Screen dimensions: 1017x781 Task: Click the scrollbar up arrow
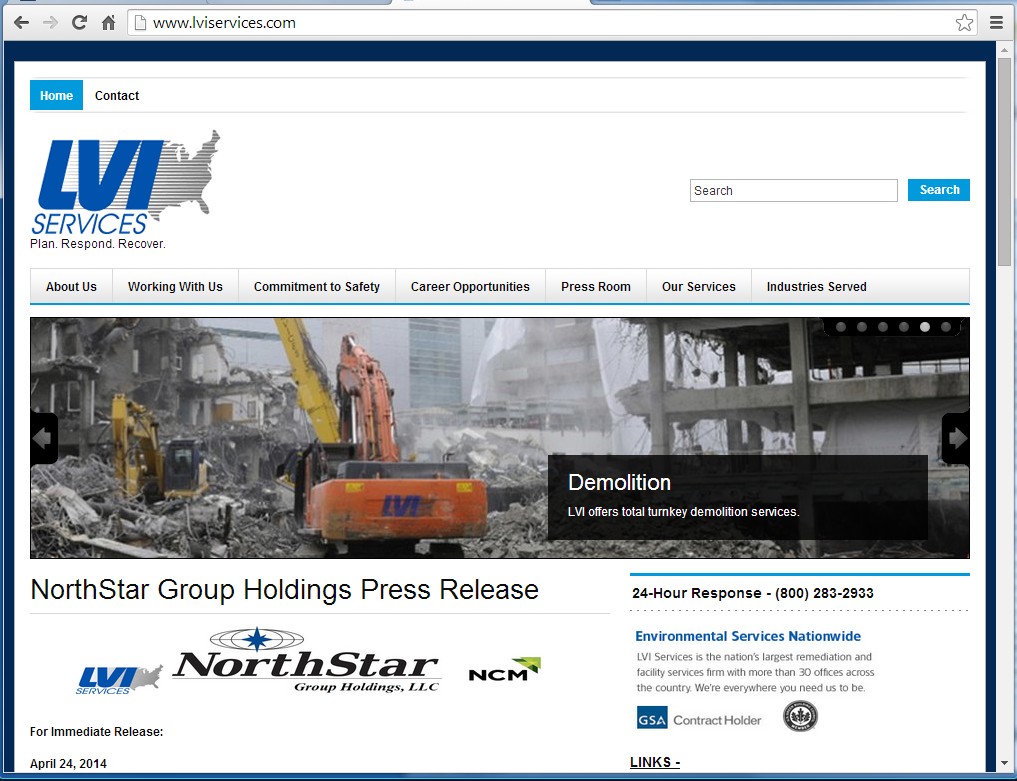point(1004,49)
